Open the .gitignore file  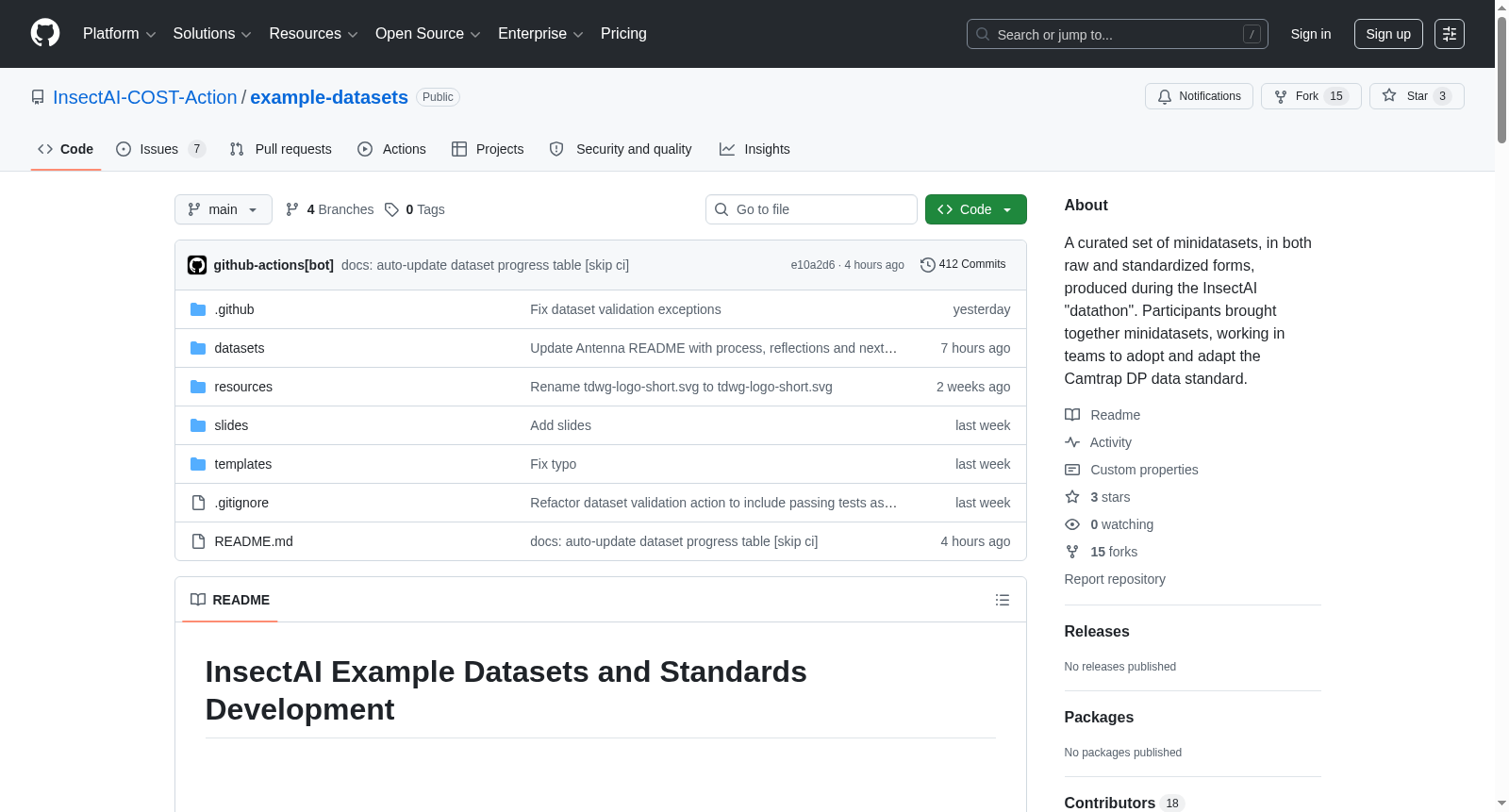(x=241, y=503)
